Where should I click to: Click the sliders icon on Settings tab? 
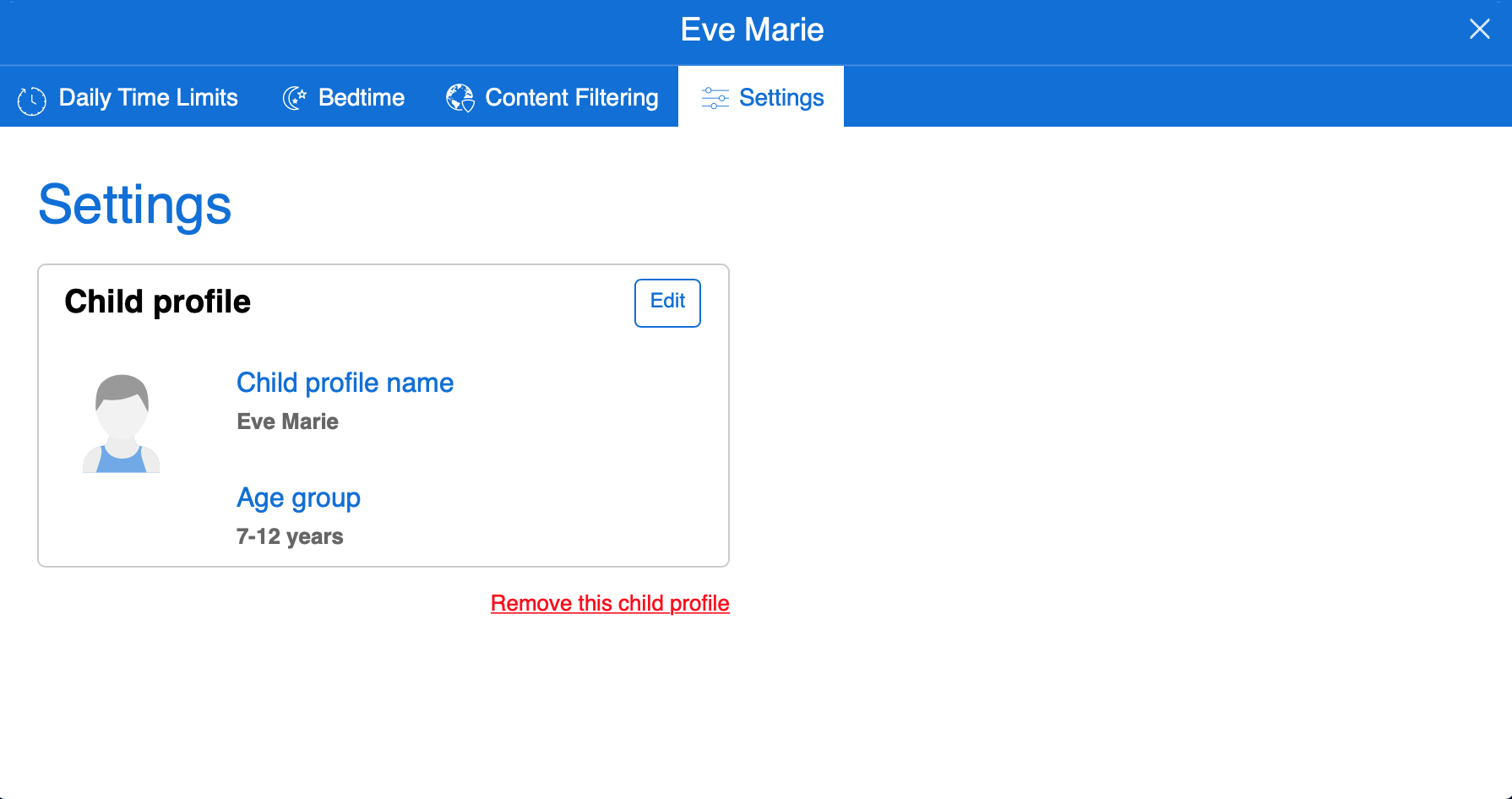click(715, 98)
